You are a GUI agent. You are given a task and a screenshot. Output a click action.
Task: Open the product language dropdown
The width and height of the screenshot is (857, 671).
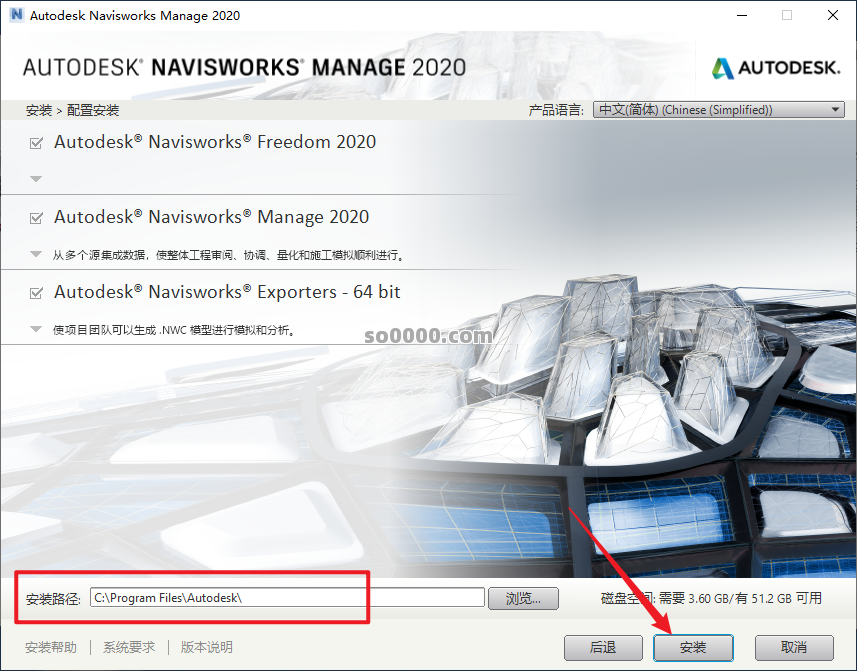pyautogui.click(x=718, y=110)
